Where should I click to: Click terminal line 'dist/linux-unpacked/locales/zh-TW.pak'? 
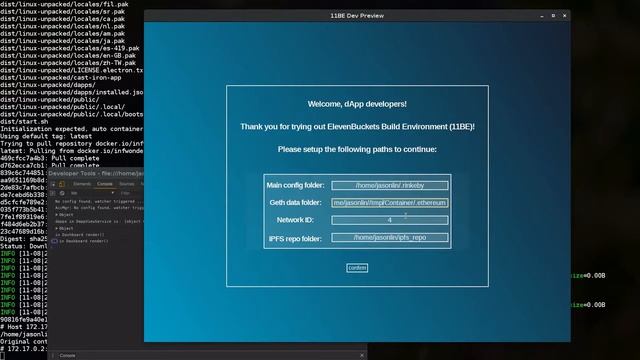coord(68,63)
